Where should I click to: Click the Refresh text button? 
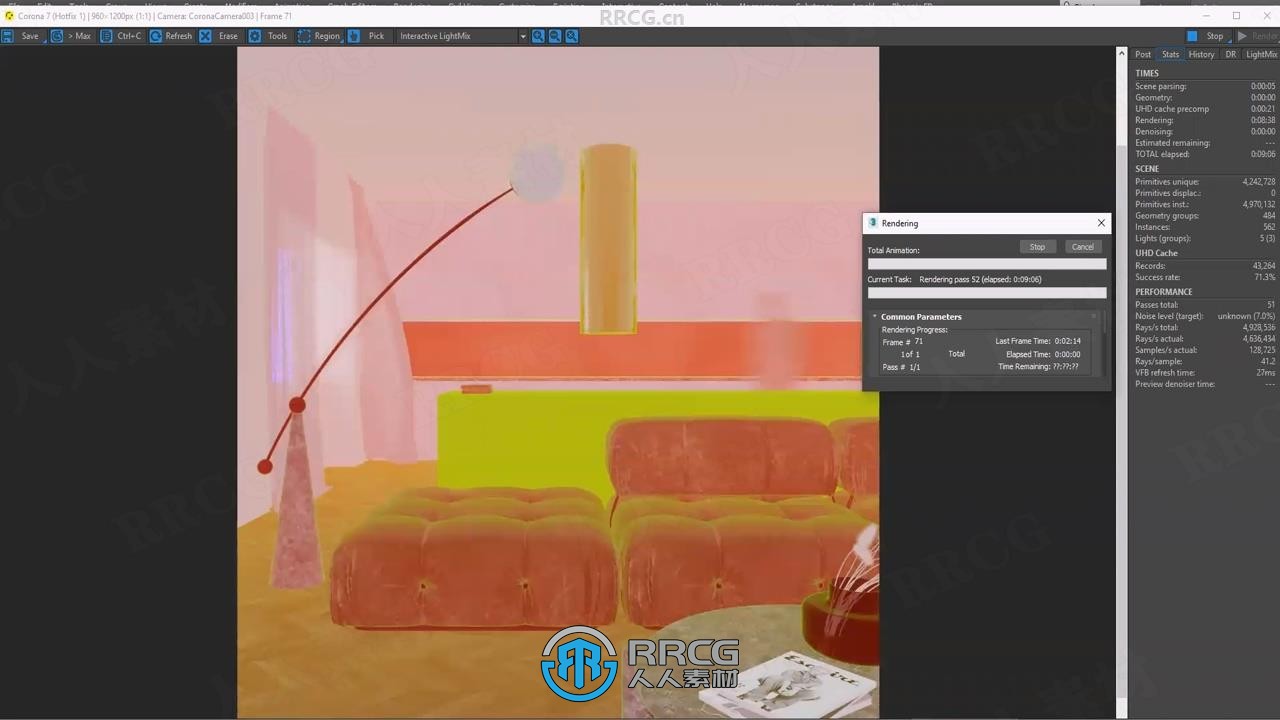click(x=179, y=36)
